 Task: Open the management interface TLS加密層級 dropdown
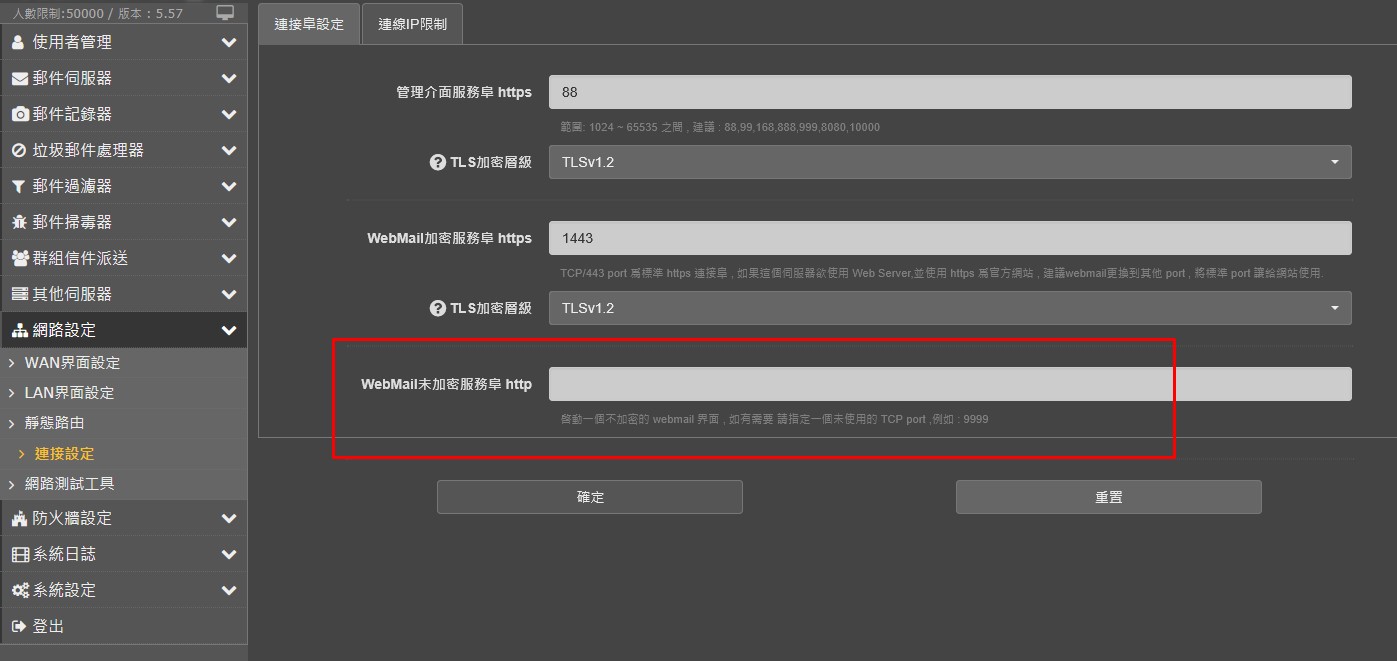click(949, 162)
